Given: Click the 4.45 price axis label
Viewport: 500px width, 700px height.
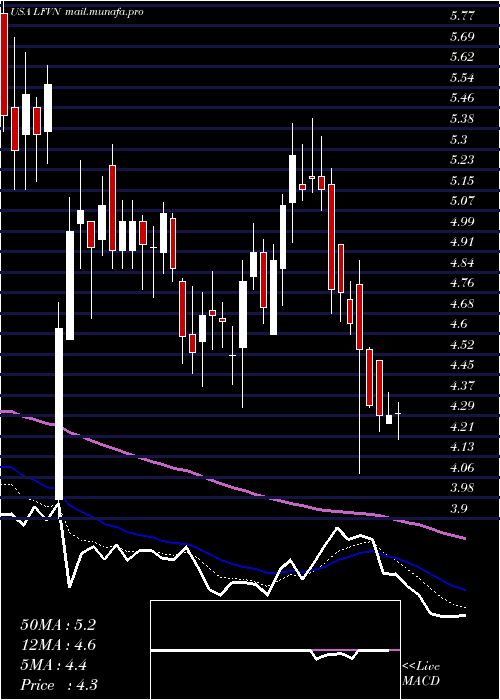Looking at the screenshot, I should [x=462, y=365].
